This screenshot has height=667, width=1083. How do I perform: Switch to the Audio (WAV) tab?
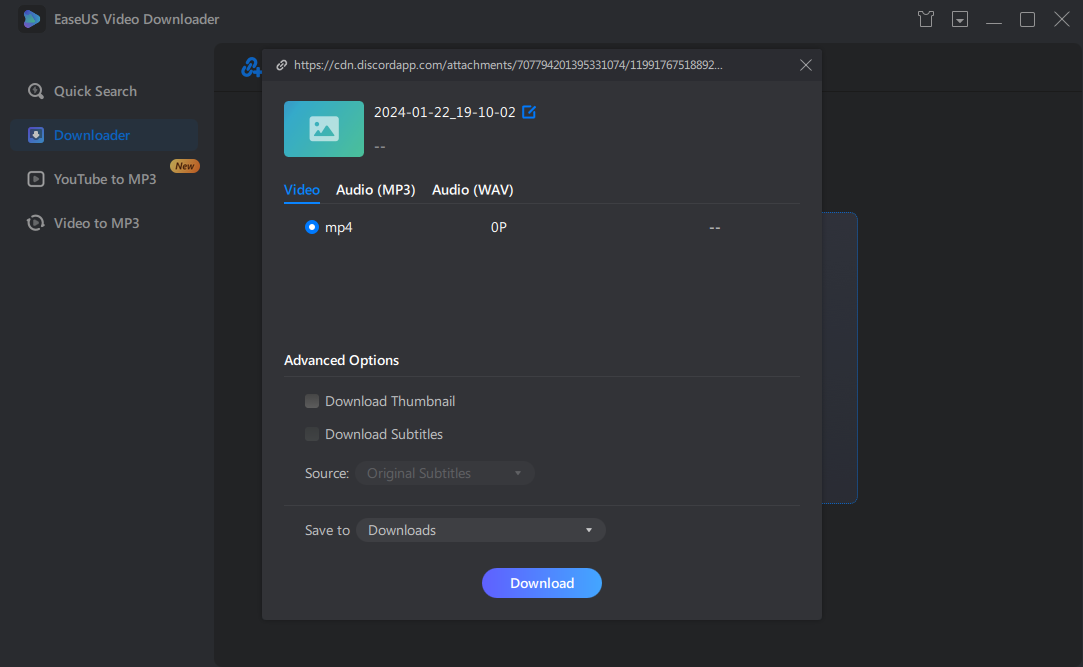pyautogui.click(x=472, y=190)
